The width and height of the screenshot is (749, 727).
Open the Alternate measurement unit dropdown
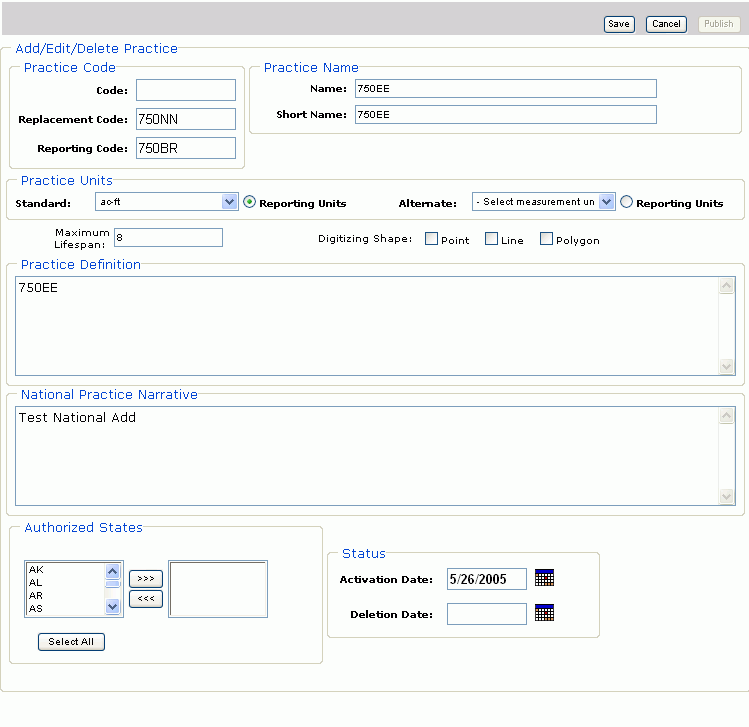pyautogui.click(x=543, y=202)
